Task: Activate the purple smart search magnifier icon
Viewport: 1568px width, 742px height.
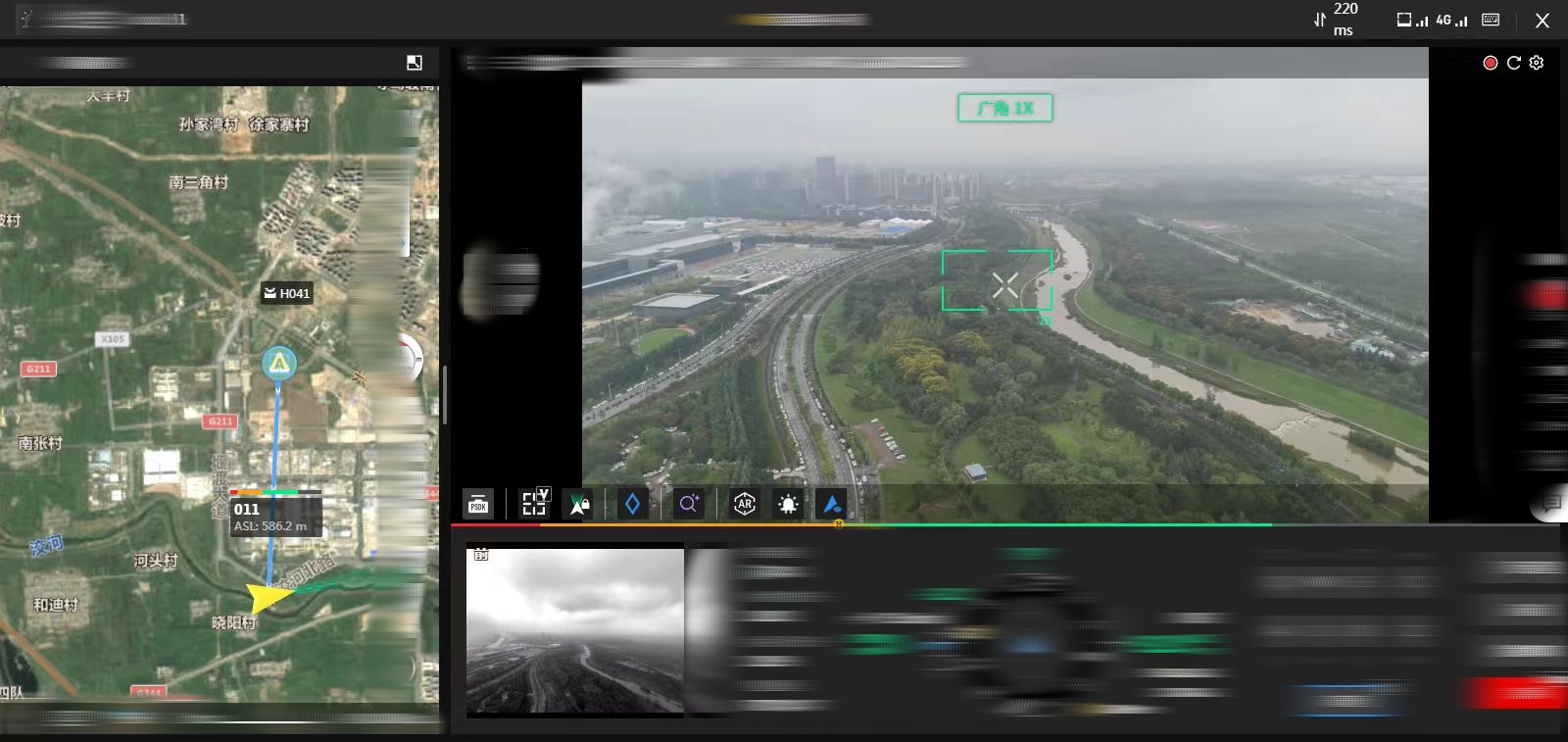Action: click(689, 504)
